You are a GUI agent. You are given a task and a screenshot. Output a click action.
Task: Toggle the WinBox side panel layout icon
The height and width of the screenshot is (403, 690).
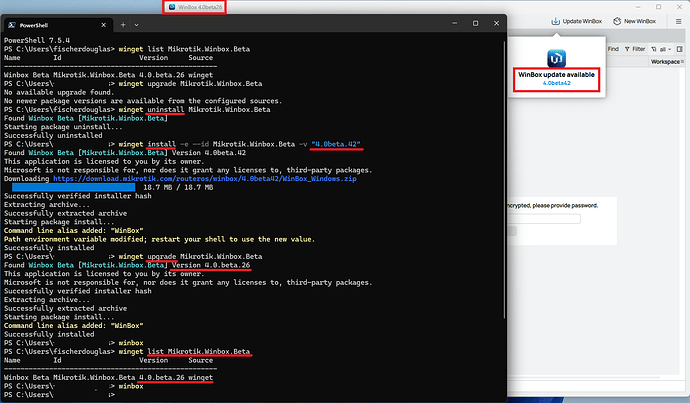coord(679,49)
